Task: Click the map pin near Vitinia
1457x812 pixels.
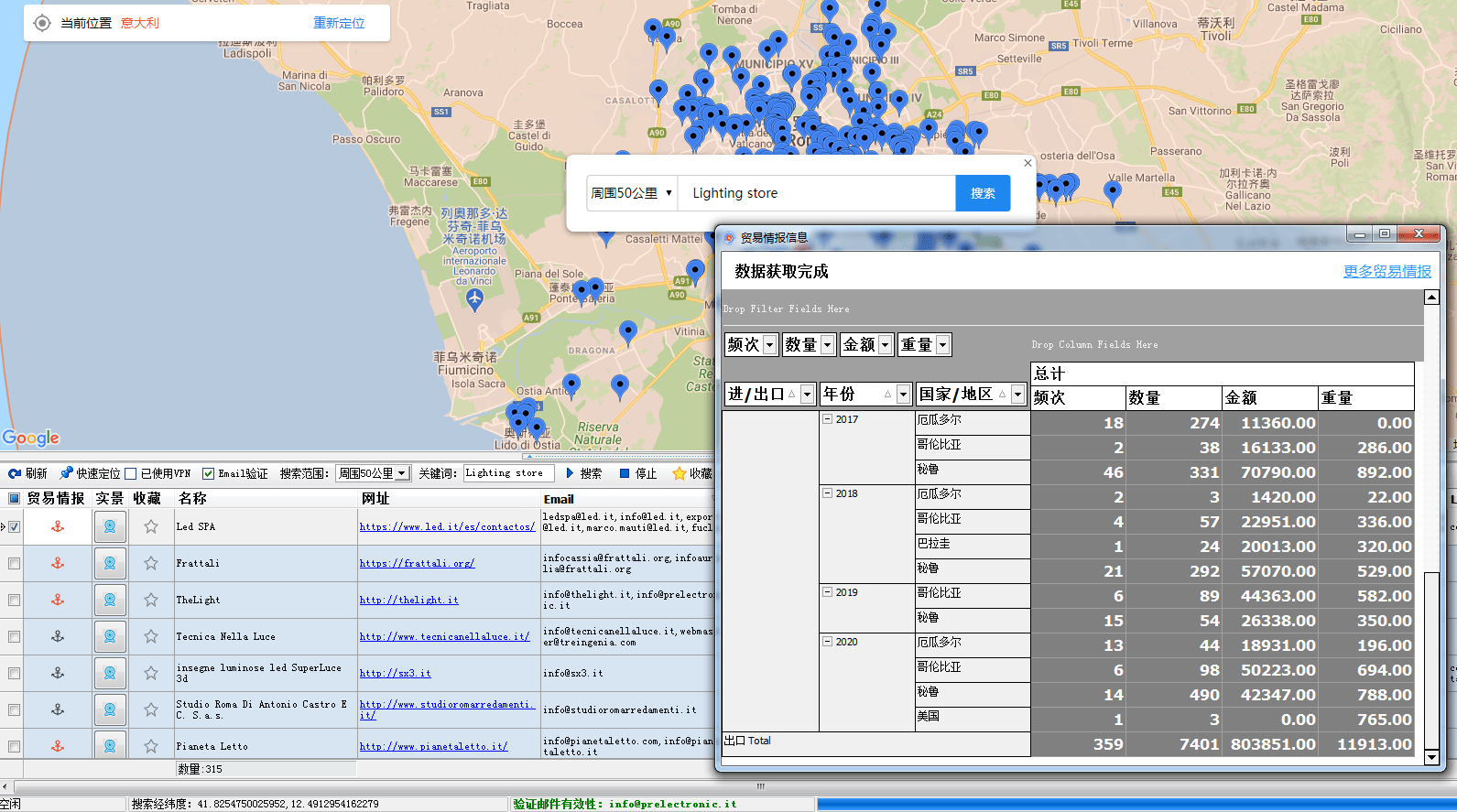Action: (628, 332)
